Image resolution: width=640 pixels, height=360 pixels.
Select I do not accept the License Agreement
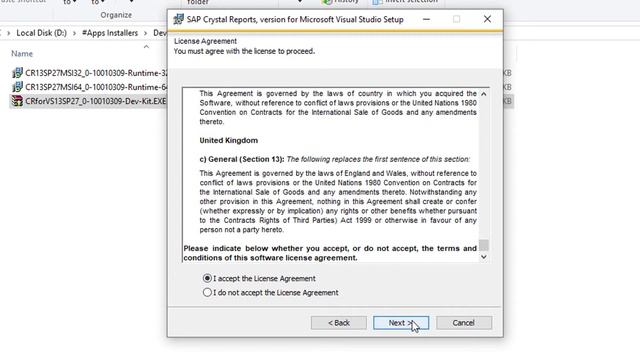pyautogui.click(x=271, y=293)
